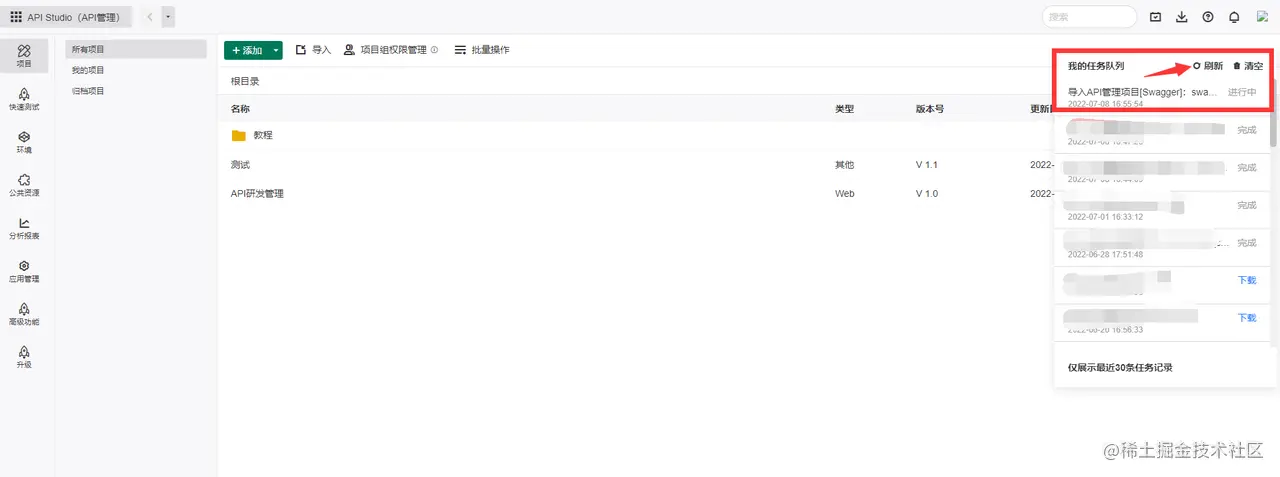Expand the navigation history dropdown arrow
The height and width of the screenshot is (477, 1280).
168,17
